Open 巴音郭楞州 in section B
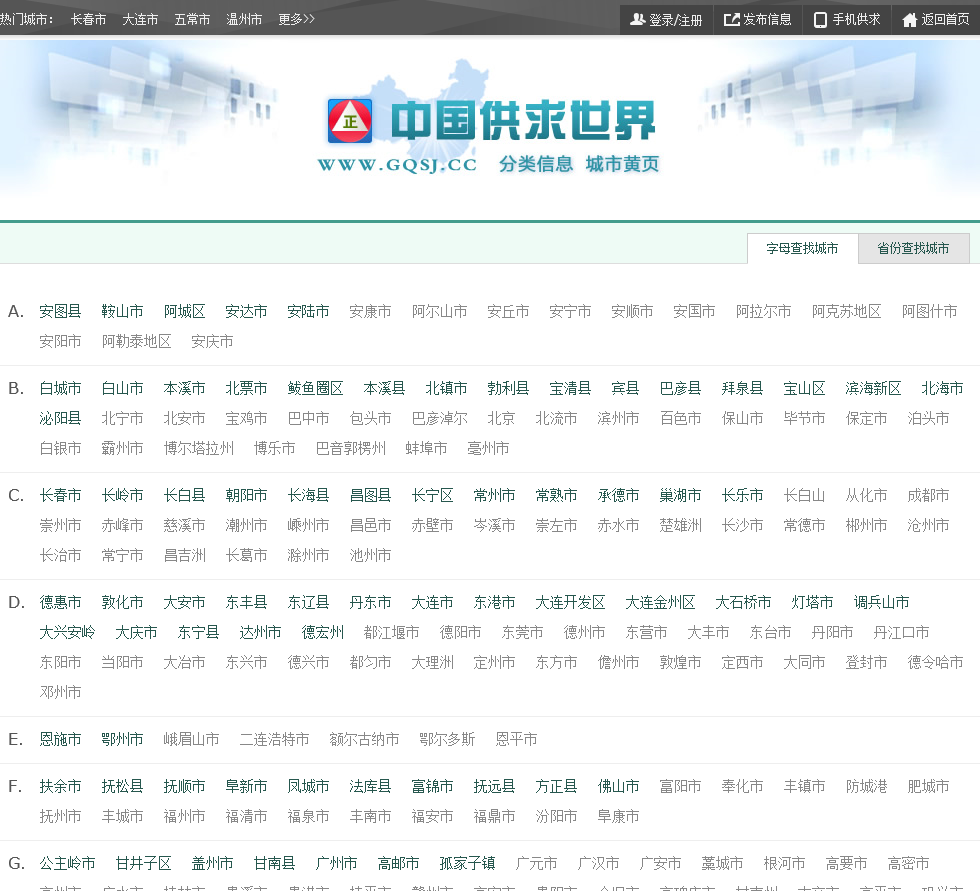 351,448
